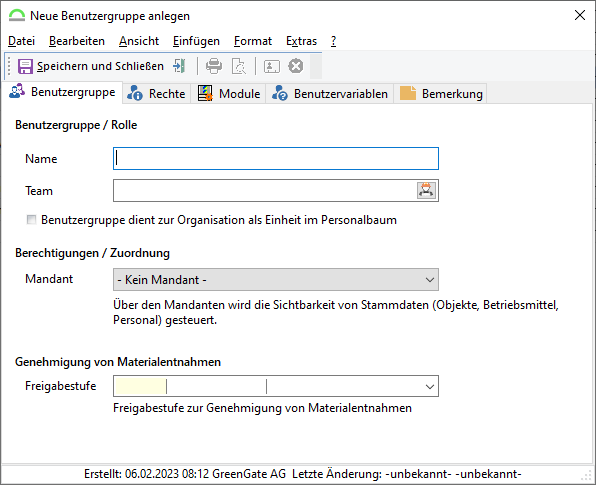Screen dimensions: 596x485
Task: Switch to the Rechte tab
Action: (x=156, y=94)
